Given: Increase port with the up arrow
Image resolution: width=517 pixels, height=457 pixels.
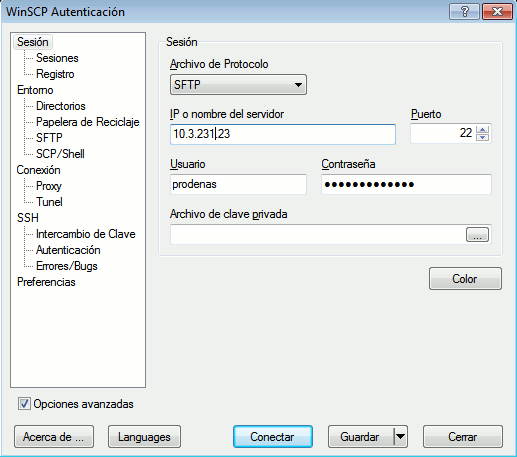Looking at the screenshot, I should tap(482, 129).
